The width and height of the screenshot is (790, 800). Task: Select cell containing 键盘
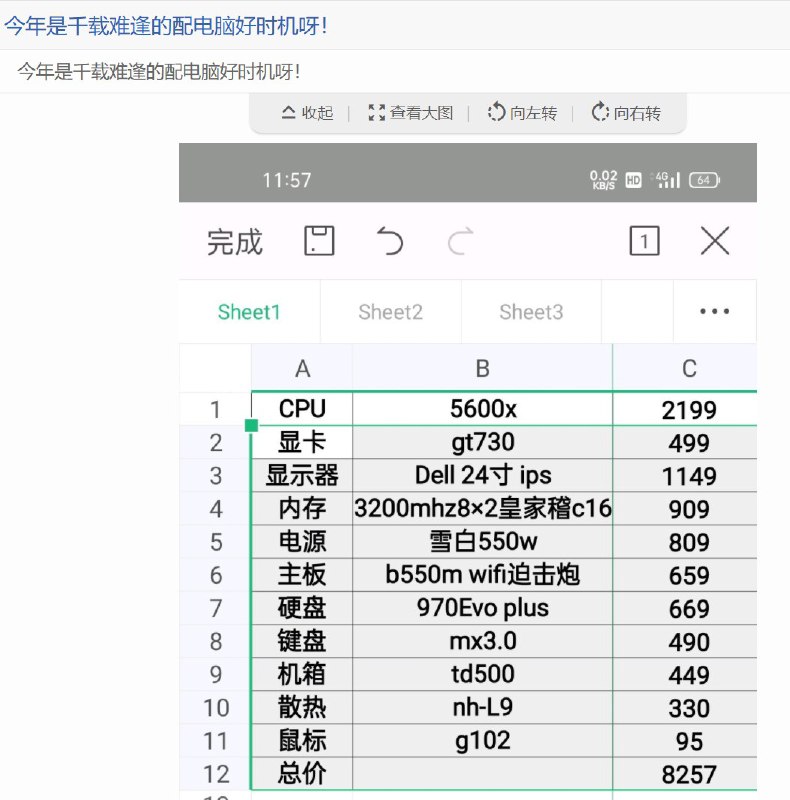[302, 641]
